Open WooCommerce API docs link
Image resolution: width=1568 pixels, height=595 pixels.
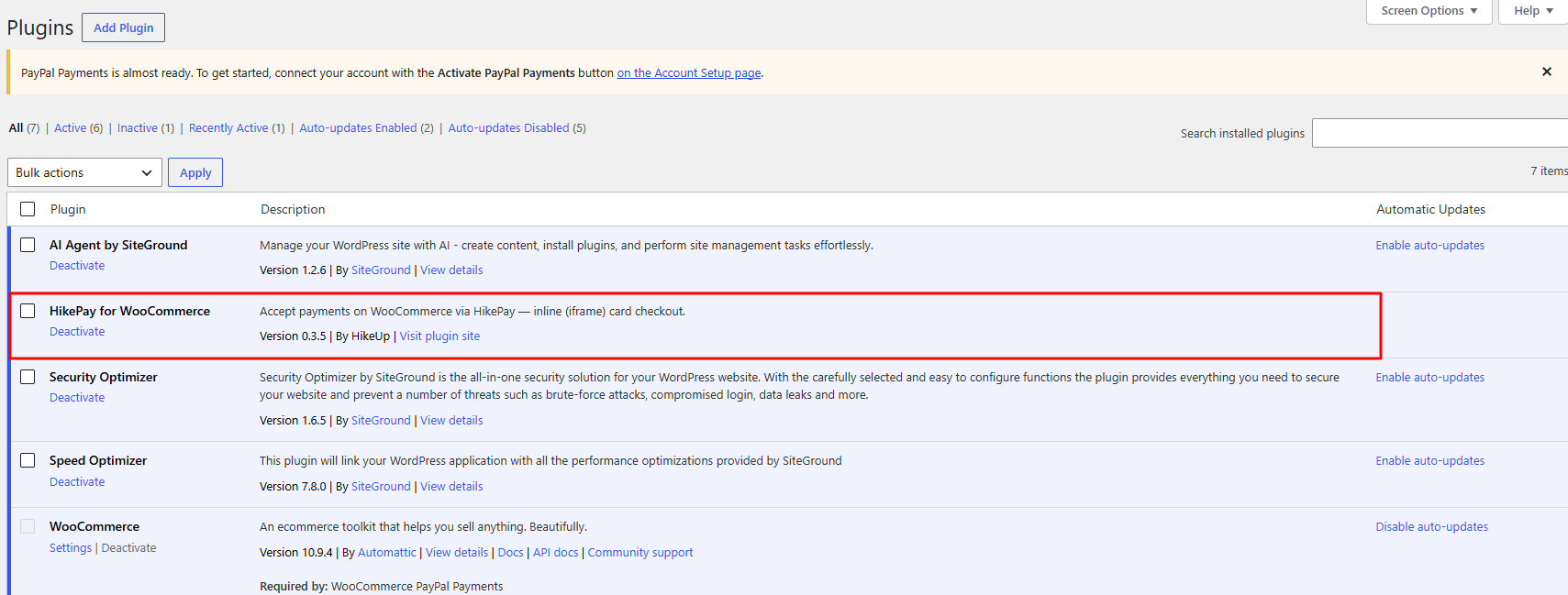(x=556, y=553)
